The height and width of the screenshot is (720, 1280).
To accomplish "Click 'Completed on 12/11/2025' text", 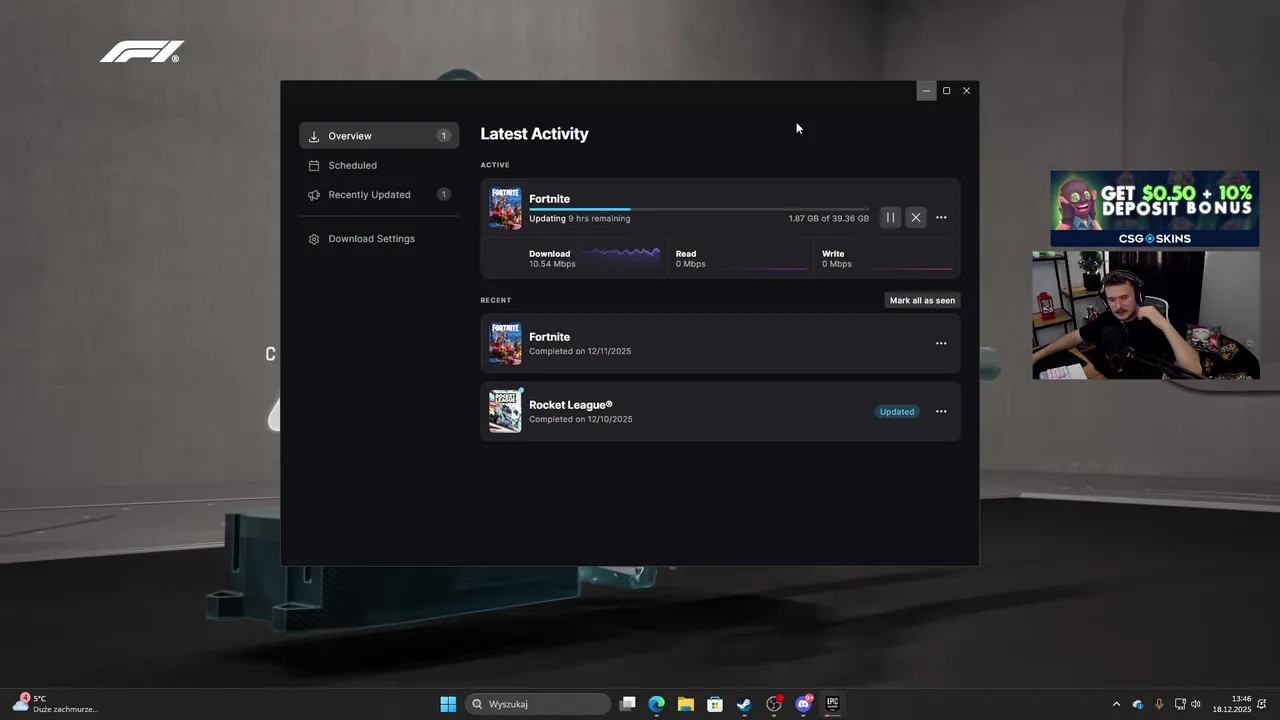I will (580, 351).
